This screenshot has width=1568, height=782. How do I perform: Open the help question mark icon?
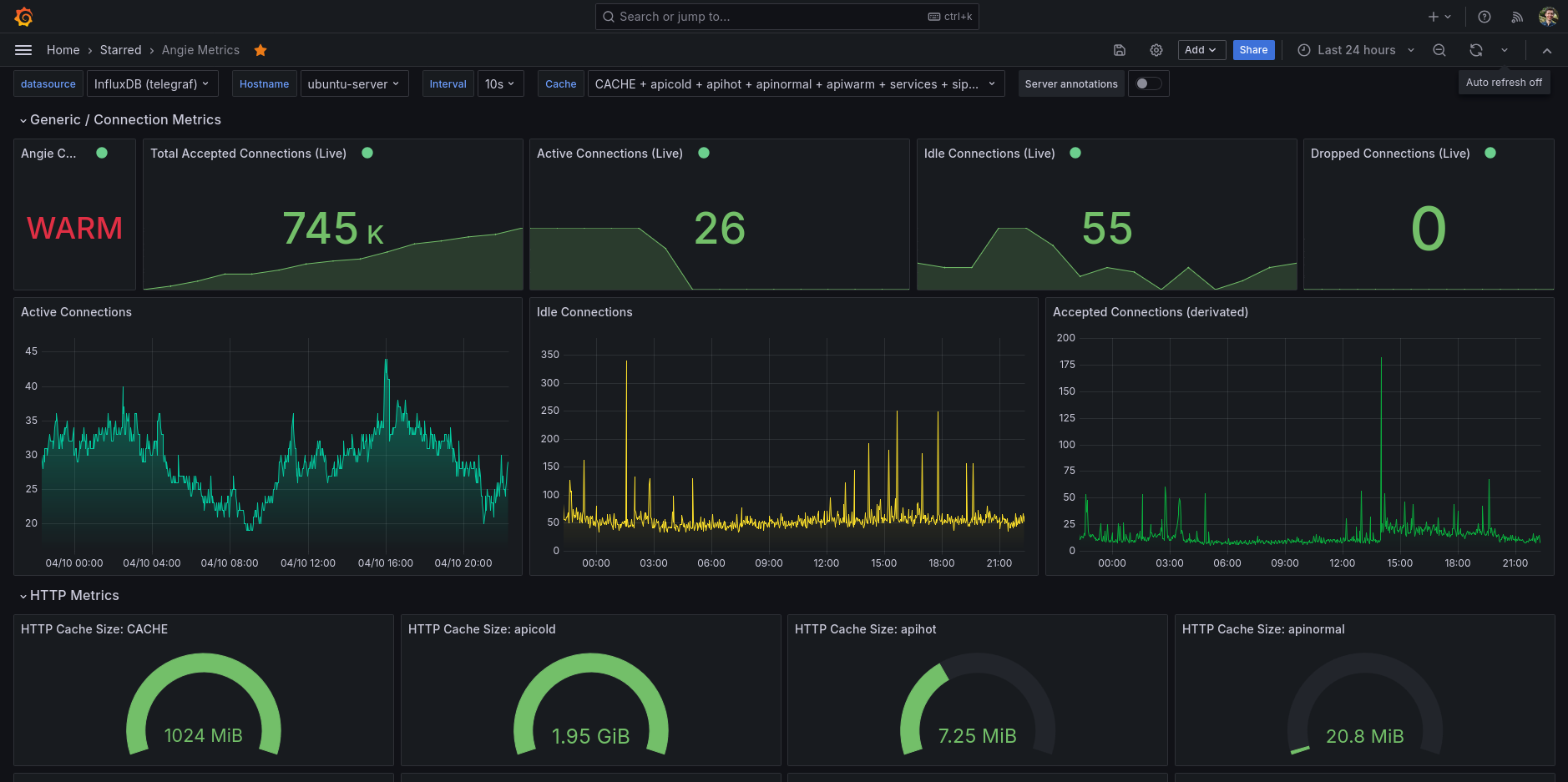1485,17
